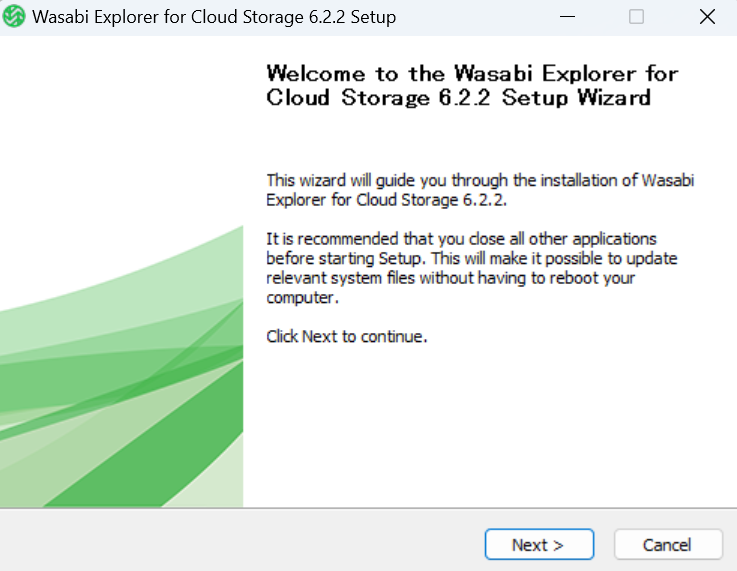
Task: Close the Wasabi Explorer Setup window
Action: coord(707,17)
